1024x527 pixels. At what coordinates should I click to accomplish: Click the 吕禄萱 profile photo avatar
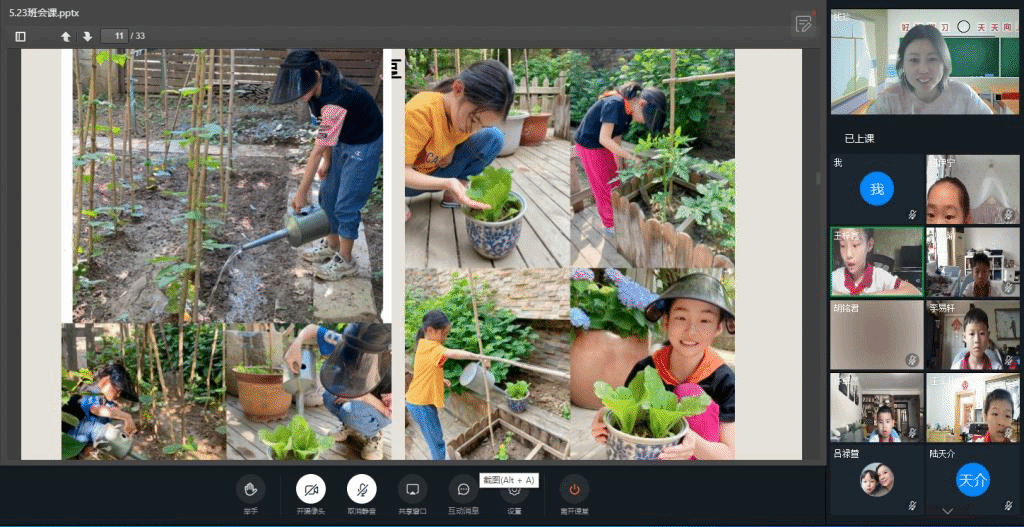876,480
